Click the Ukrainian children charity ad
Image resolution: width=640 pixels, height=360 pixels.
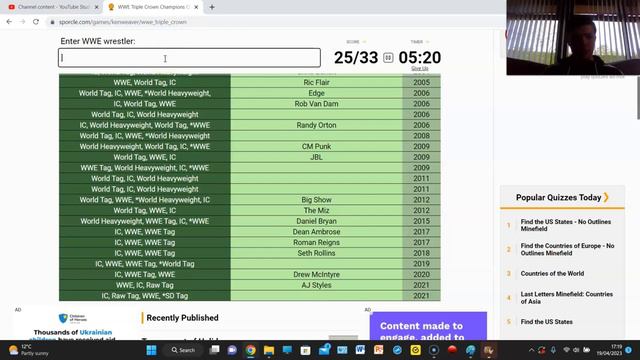[x=73, y=325]
